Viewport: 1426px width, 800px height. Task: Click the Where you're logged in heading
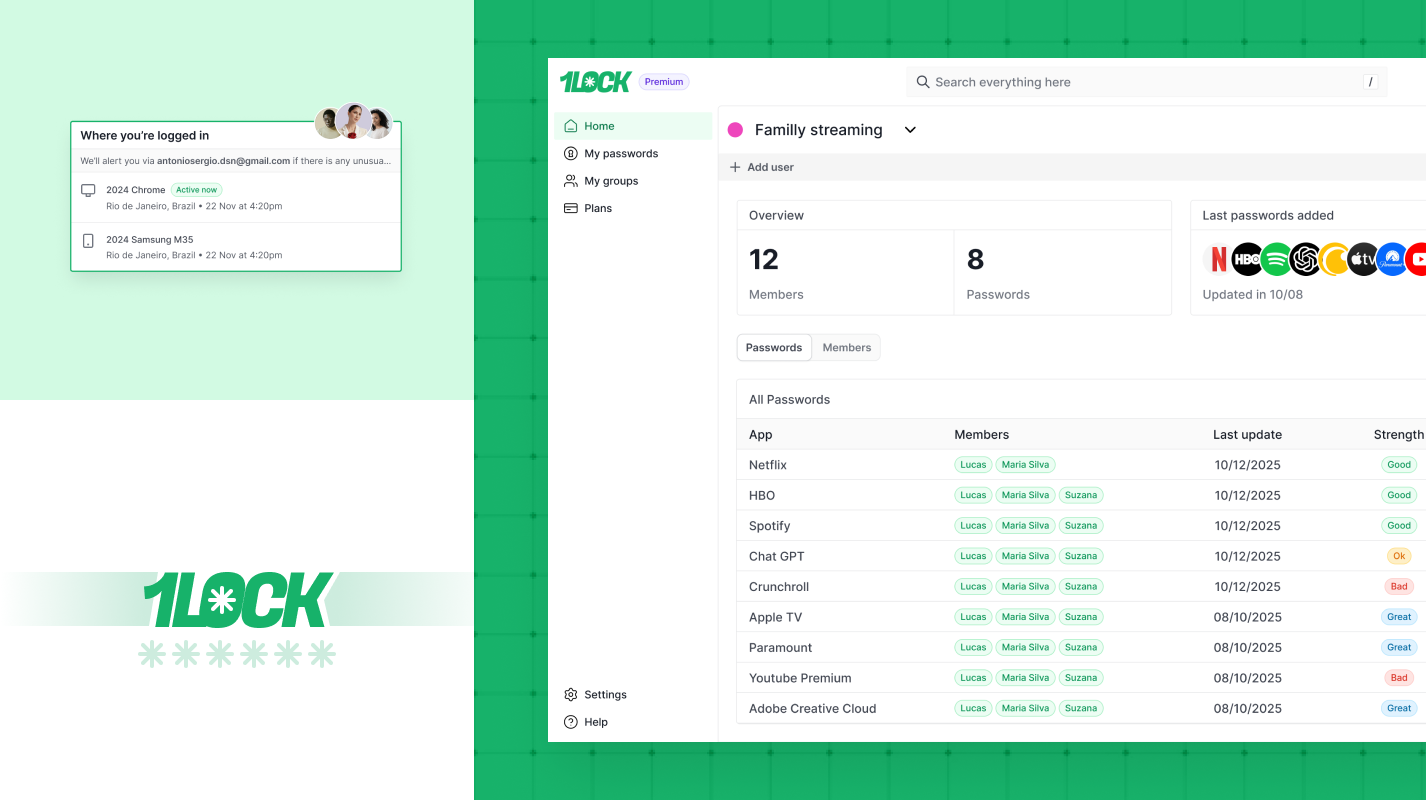tap(145, 136)
